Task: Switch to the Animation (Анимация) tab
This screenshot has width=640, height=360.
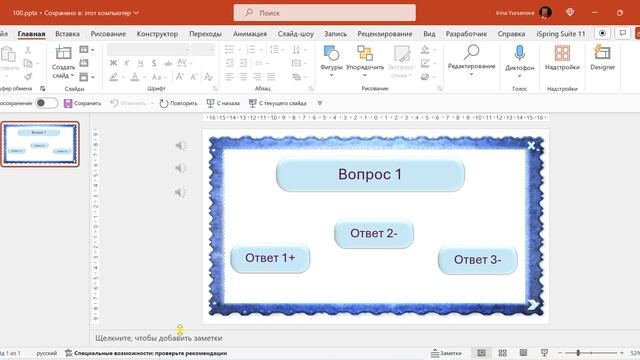Action: point(250,34)
